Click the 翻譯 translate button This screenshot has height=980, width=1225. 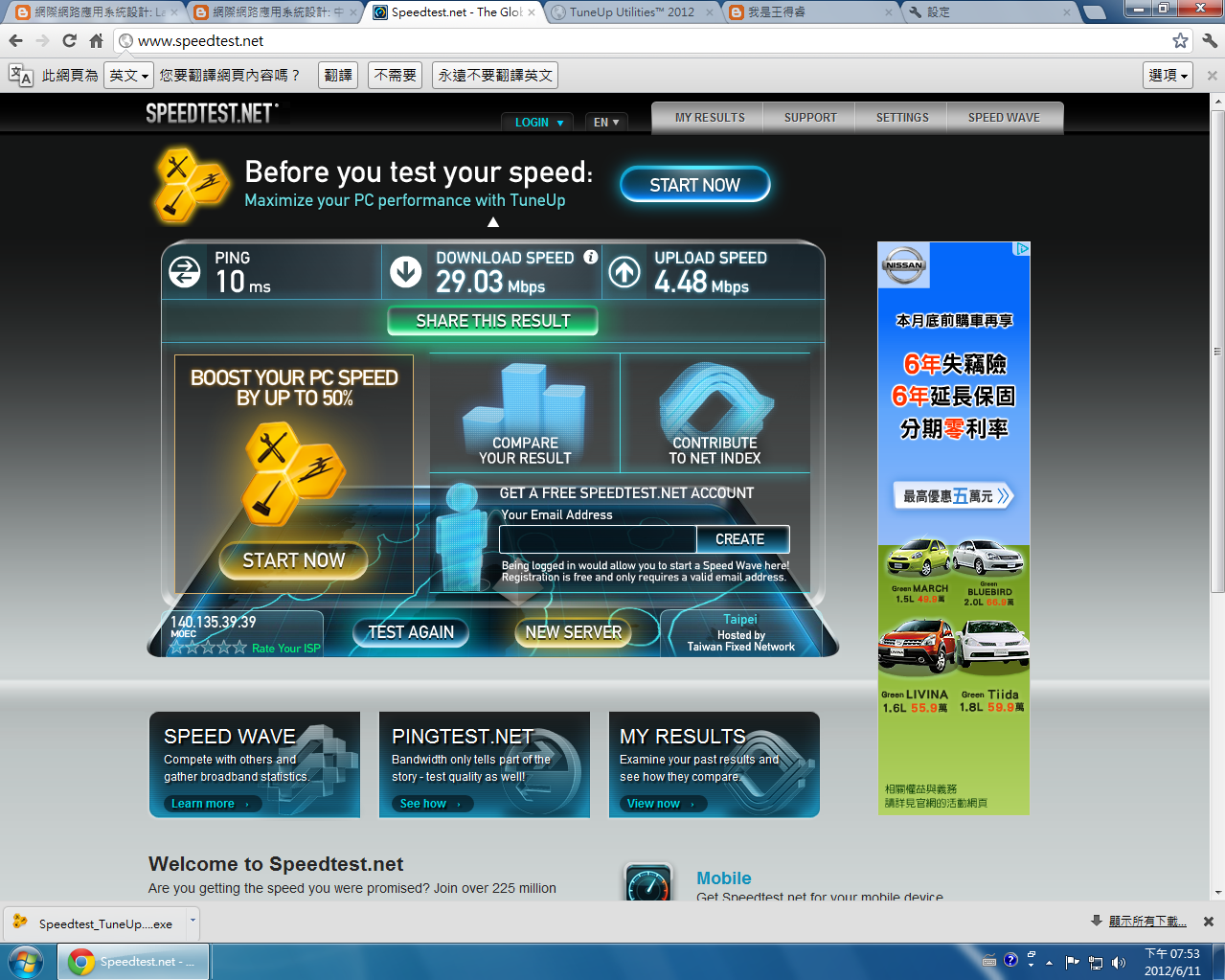pyautogui.click(x=338, y=76)
